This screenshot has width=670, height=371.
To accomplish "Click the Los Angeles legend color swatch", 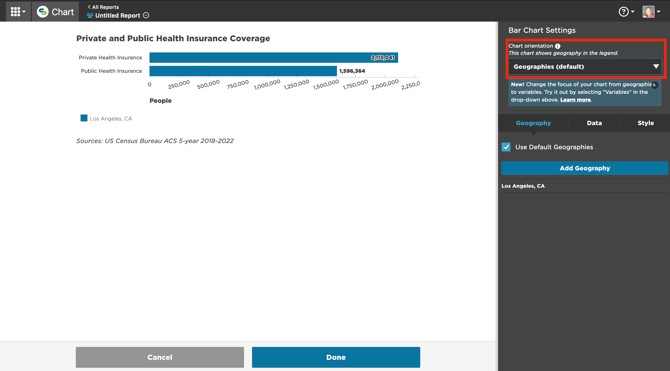I will (x=84, y=118).
